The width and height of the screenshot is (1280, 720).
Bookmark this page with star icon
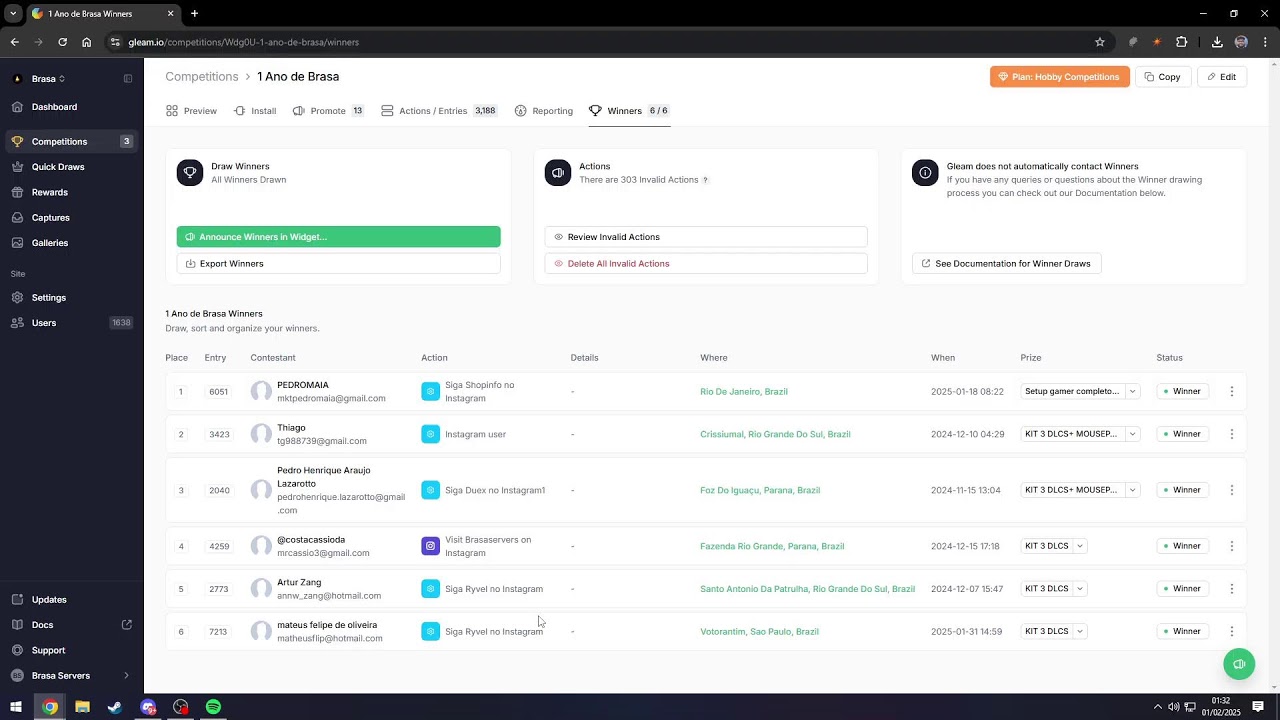pos(1100,42)
